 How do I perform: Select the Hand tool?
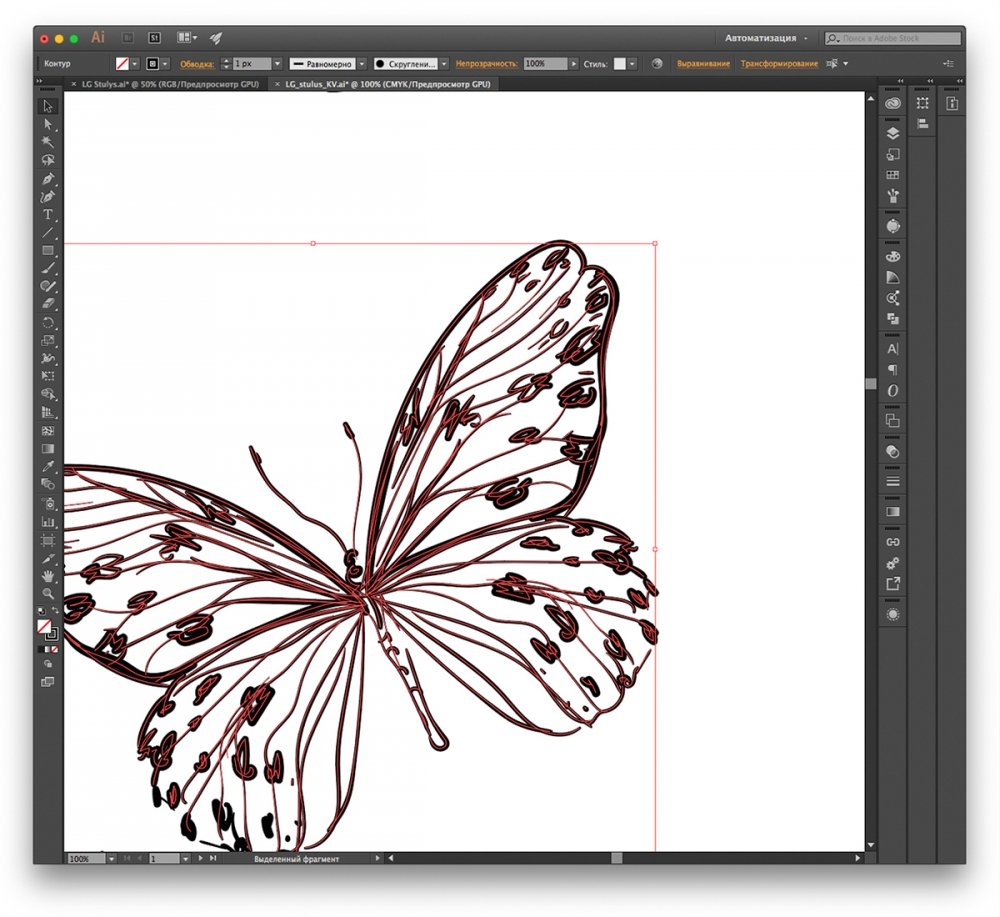click(48, 576)
